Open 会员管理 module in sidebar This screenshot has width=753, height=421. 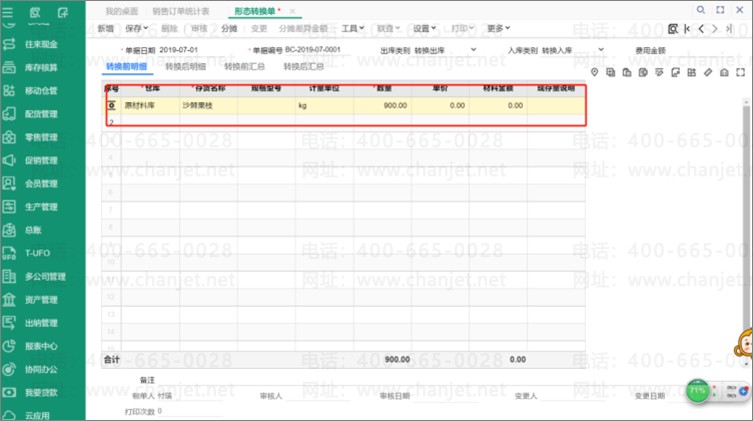click(41, 183)
